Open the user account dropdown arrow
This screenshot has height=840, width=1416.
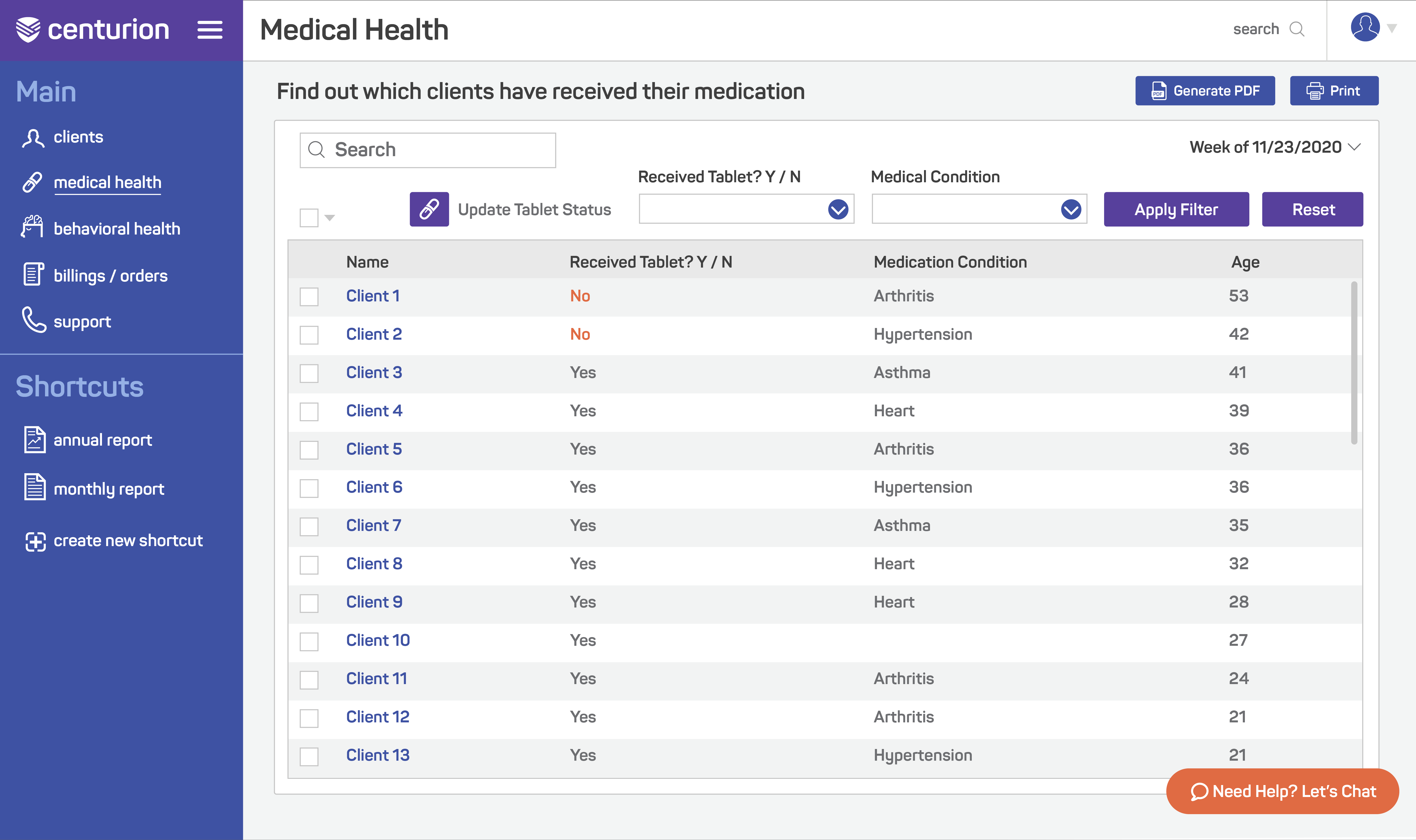tap(1392, 28)
